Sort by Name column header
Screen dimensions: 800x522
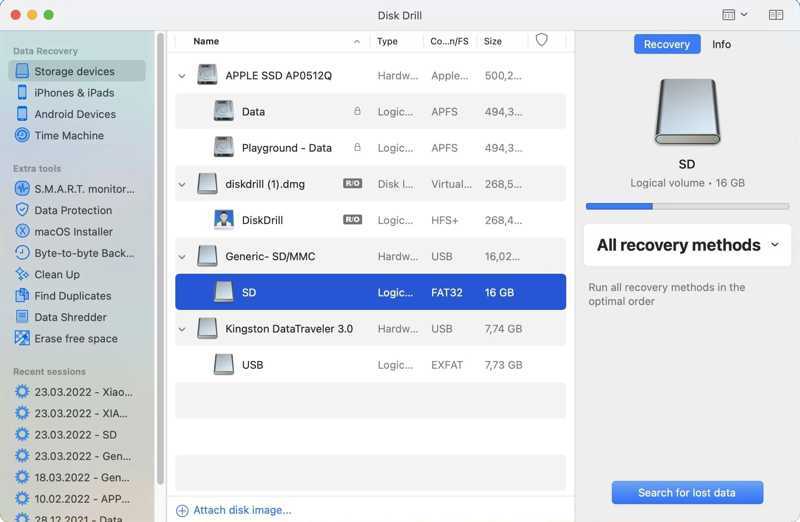click(x=206, y=41)
